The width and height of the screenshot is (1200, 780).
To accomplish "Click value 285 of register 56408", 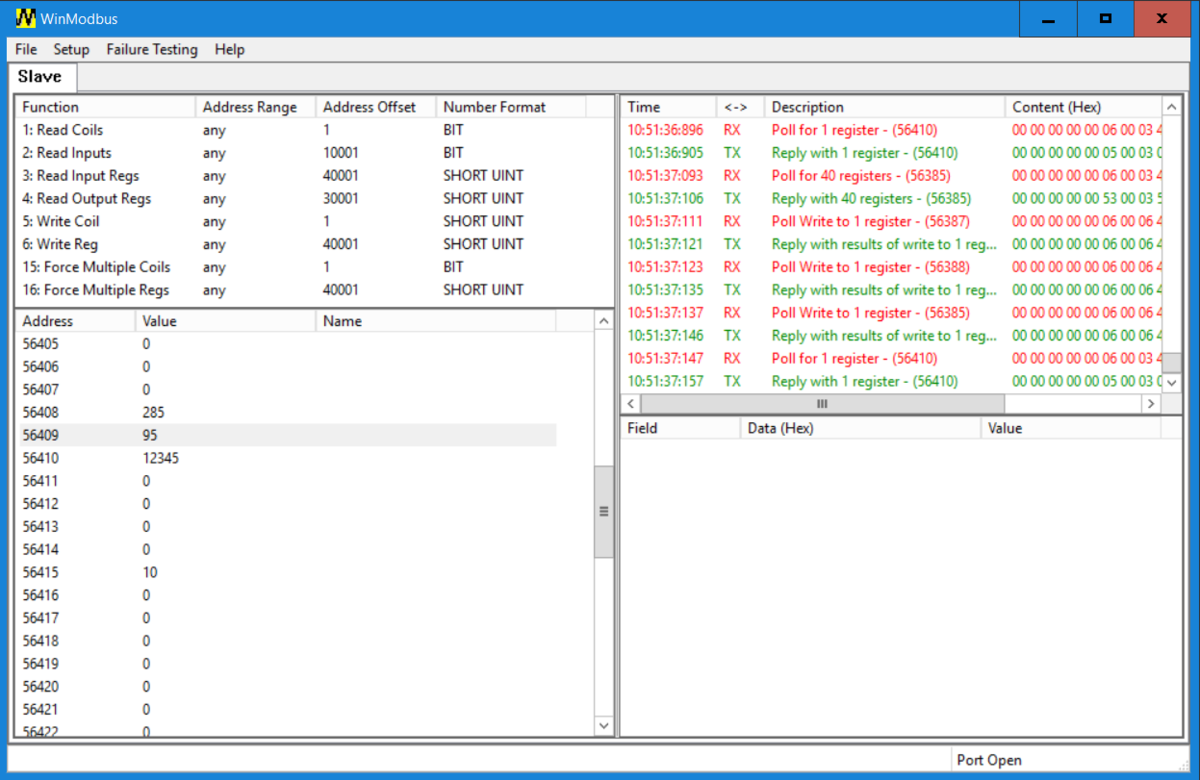I will click(153, 412).
